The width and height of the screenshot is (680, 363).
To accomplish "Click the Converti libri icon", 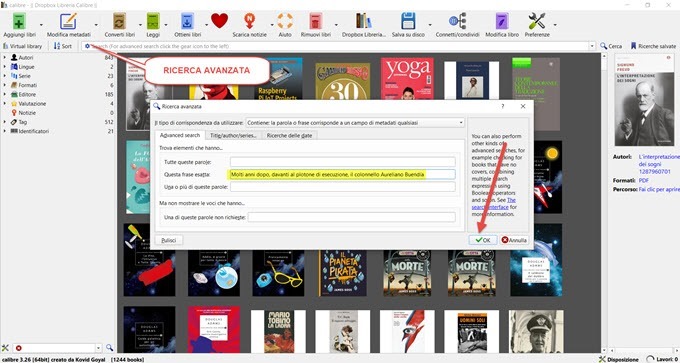I will (119, 21).
